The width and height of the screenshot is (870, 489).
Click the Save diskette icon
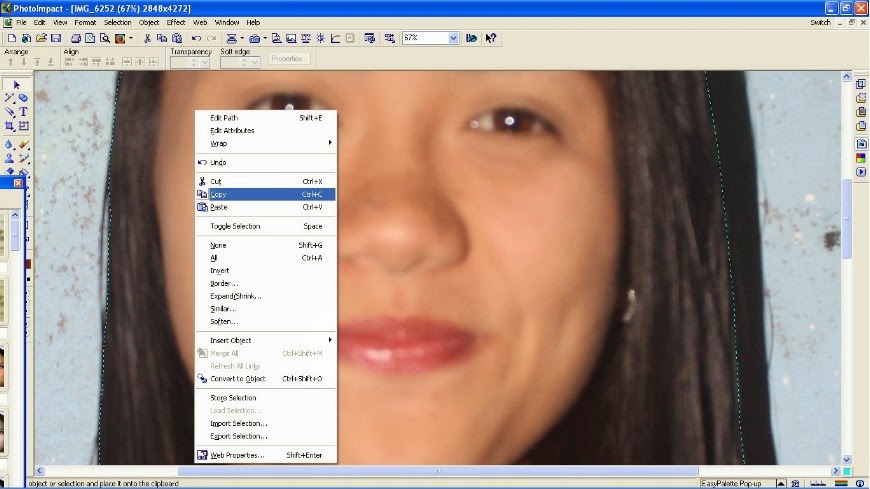tap(56, 38)
